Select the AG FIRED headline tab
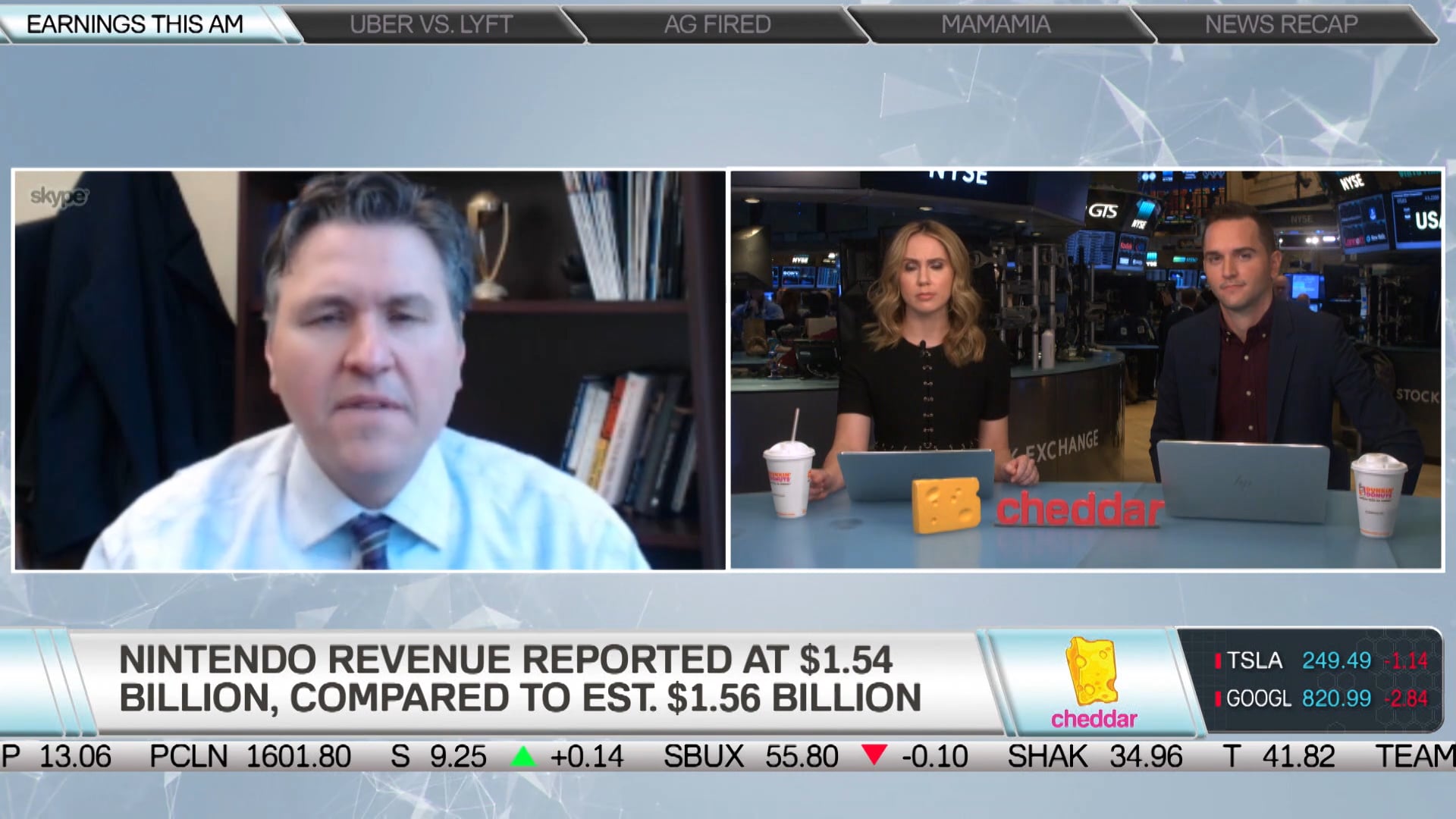This screenshot has height=819, width=1456. tap(717, 24)
